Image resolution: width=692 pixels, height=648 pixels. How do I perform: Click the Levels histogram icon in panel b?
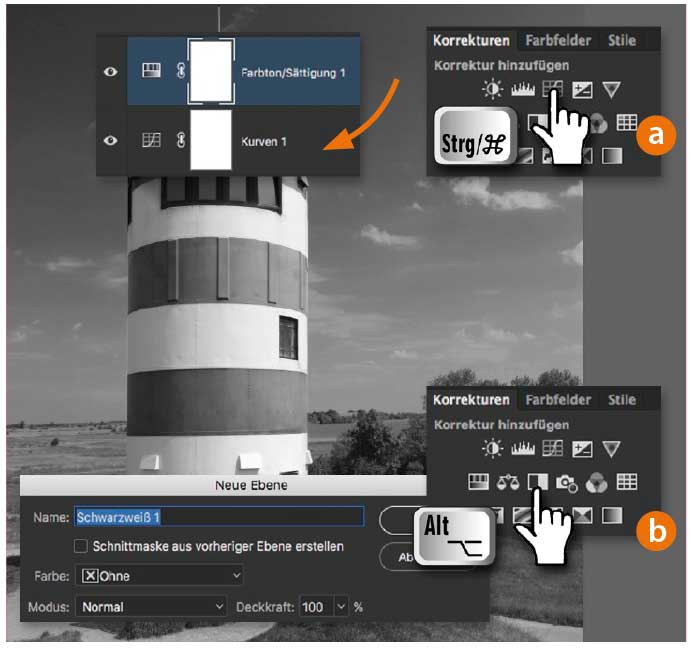coord(521,449)
